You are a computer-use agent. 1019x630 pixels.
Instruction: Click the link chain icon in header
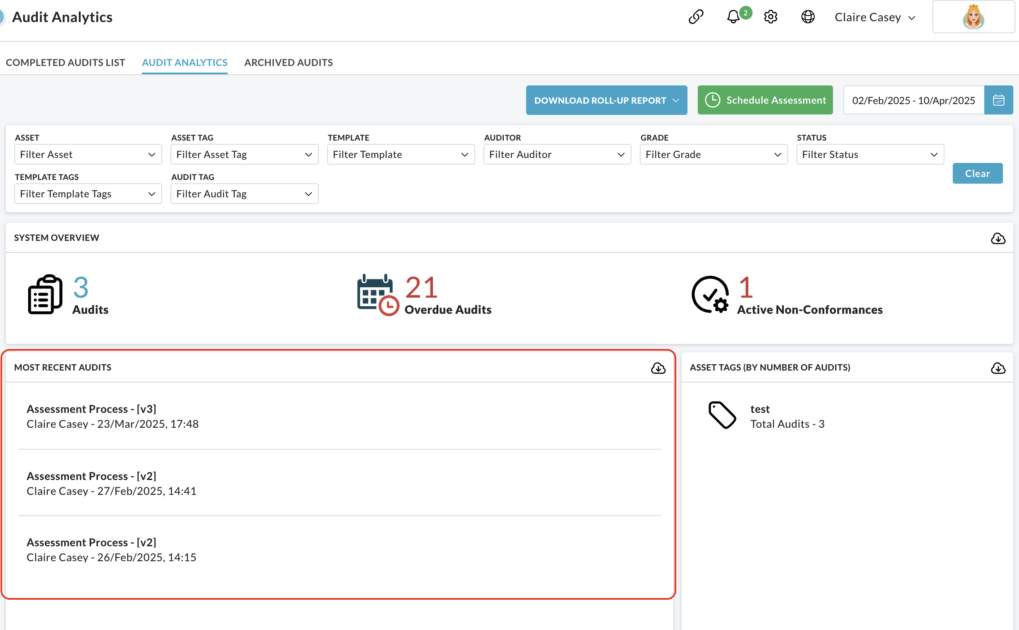[696, 17]
